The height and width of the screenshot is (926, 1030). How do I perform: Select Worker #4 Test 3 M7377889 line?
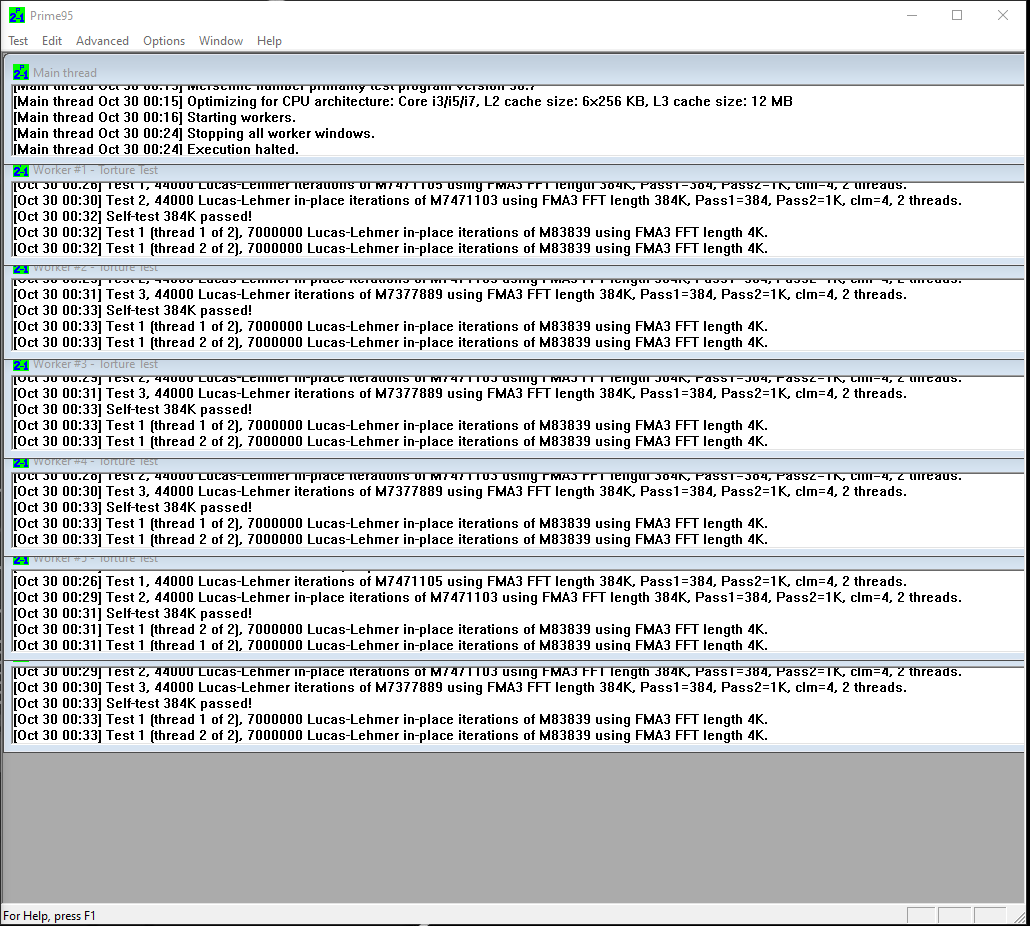click(460, 491)
